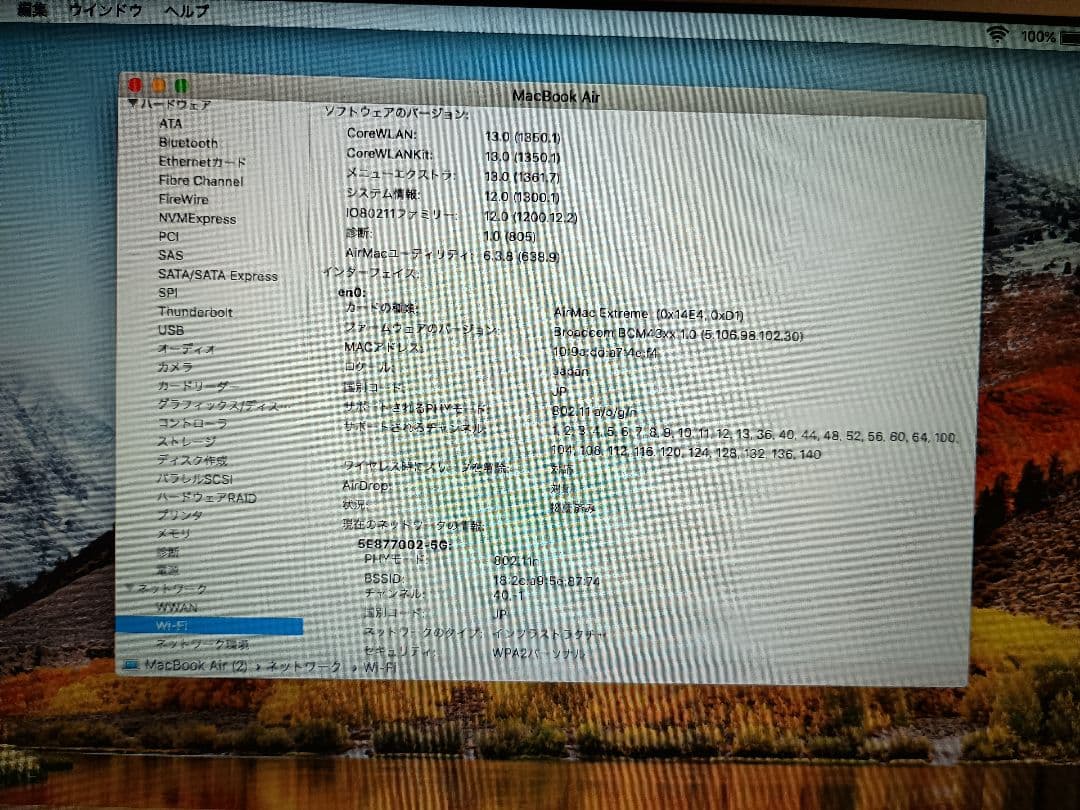Open the Wi-Fi status menu bar icon
Viewport: 1080px width, 810px height.
997,34
